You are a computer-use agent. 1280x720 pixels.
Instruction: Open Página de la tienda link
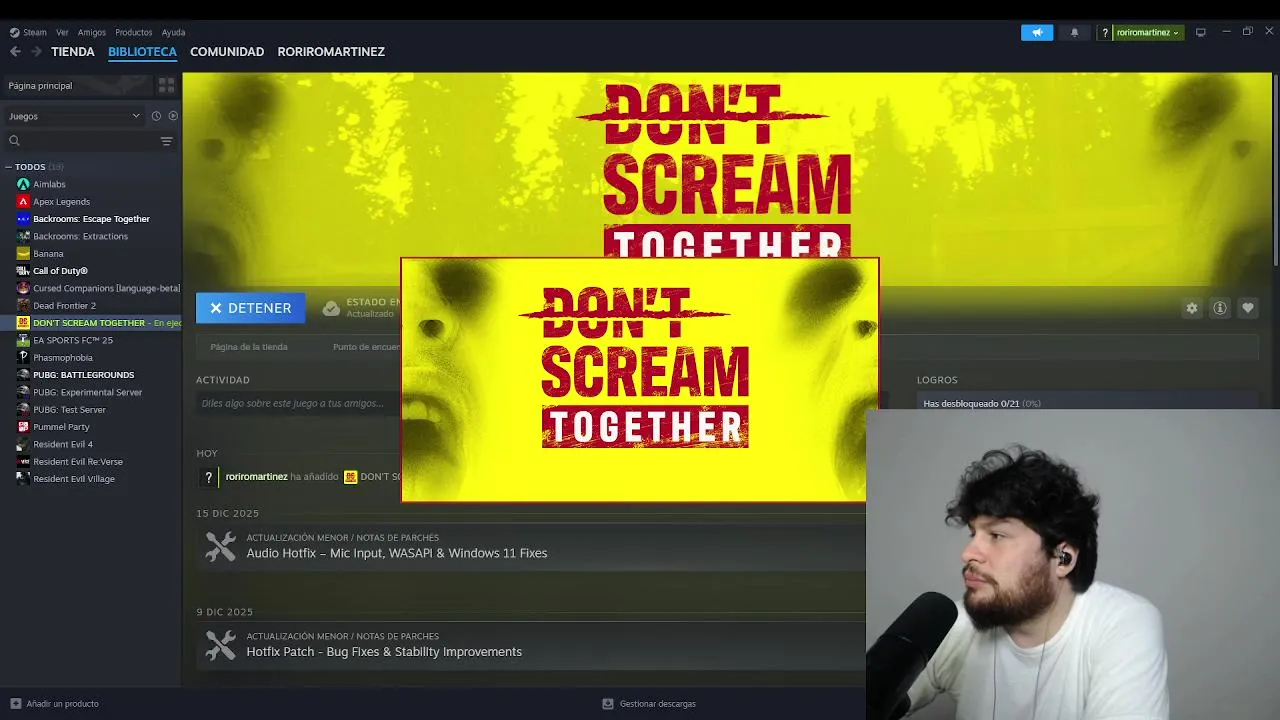coord(249,347)
